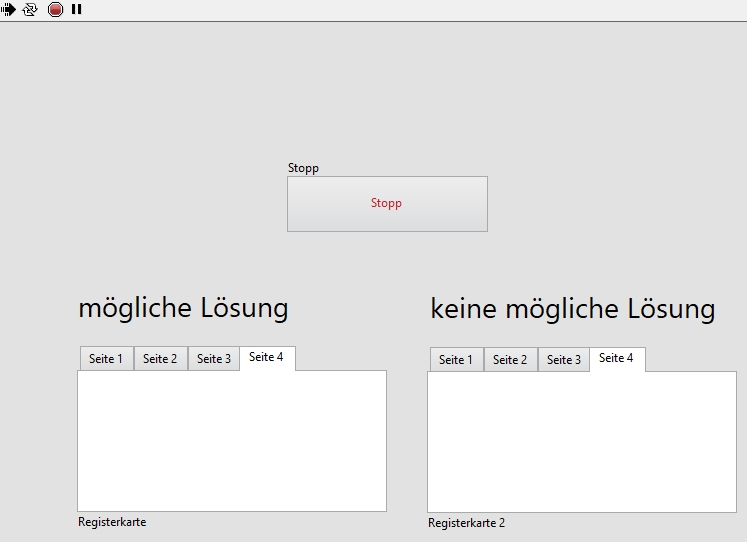This screenshot has height=542, width=747.
Task: Click the 'Registerkarte' label below left tabs
Action: [112, 522]
